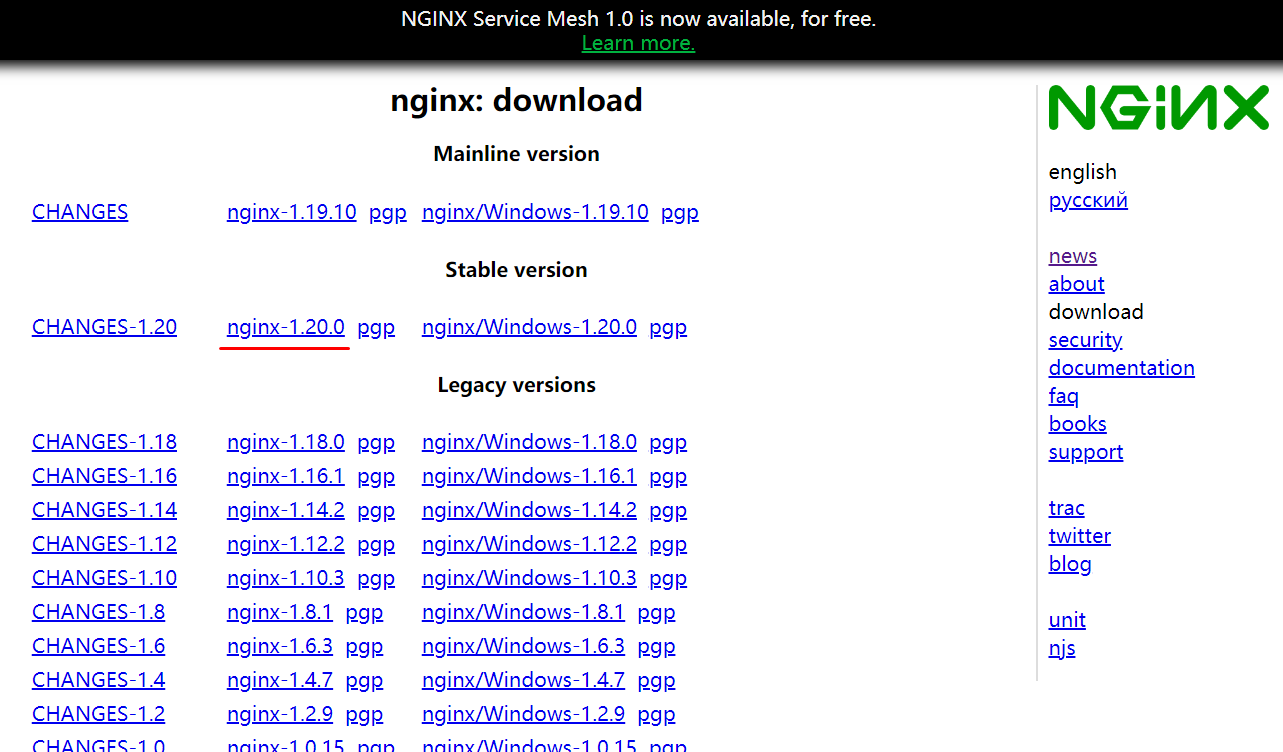
Task: View CHANGES-1.20 changelog
Action: click(104, 327)
